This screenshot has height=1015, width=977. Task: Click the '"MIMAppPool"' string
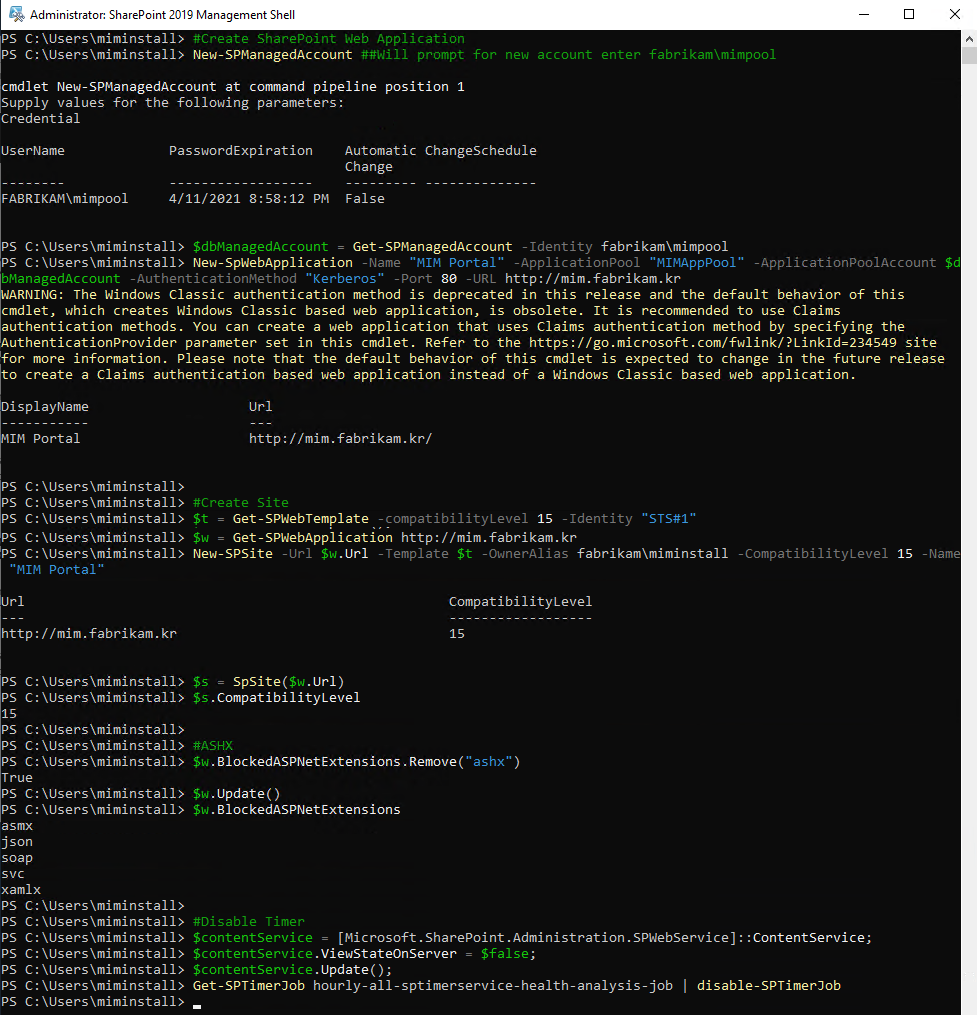[x=696, y=263]
